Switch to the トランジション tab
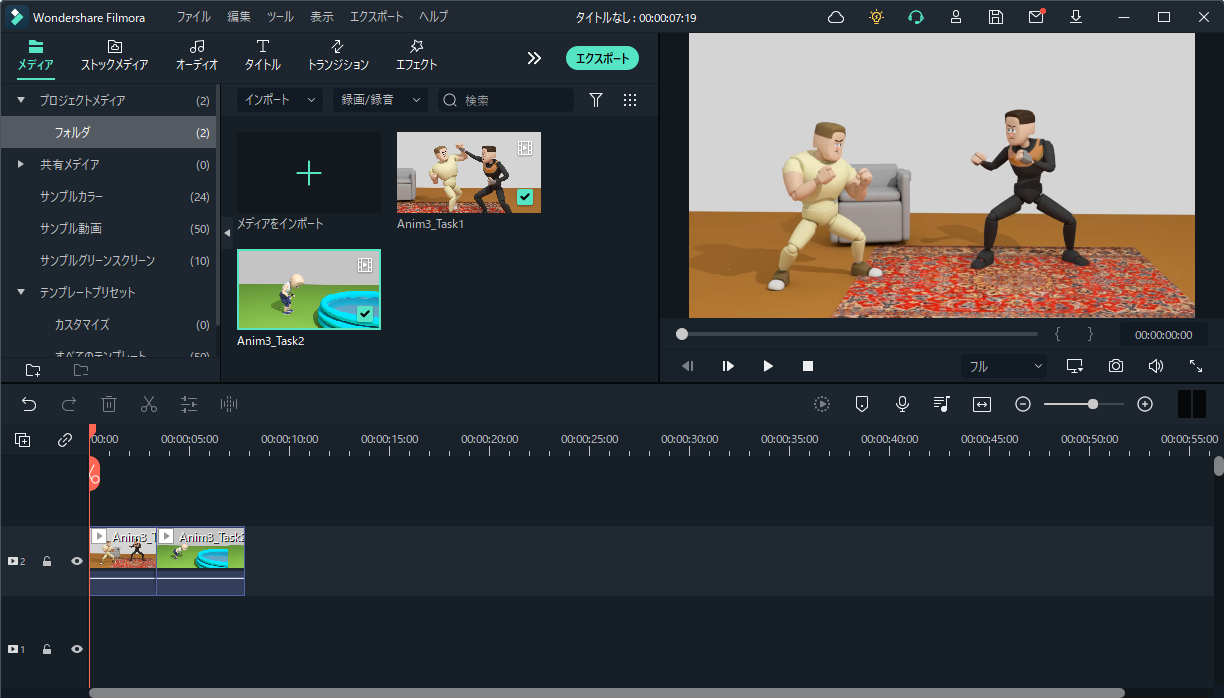The image size is (1224, 698). [x=338, y=55]
